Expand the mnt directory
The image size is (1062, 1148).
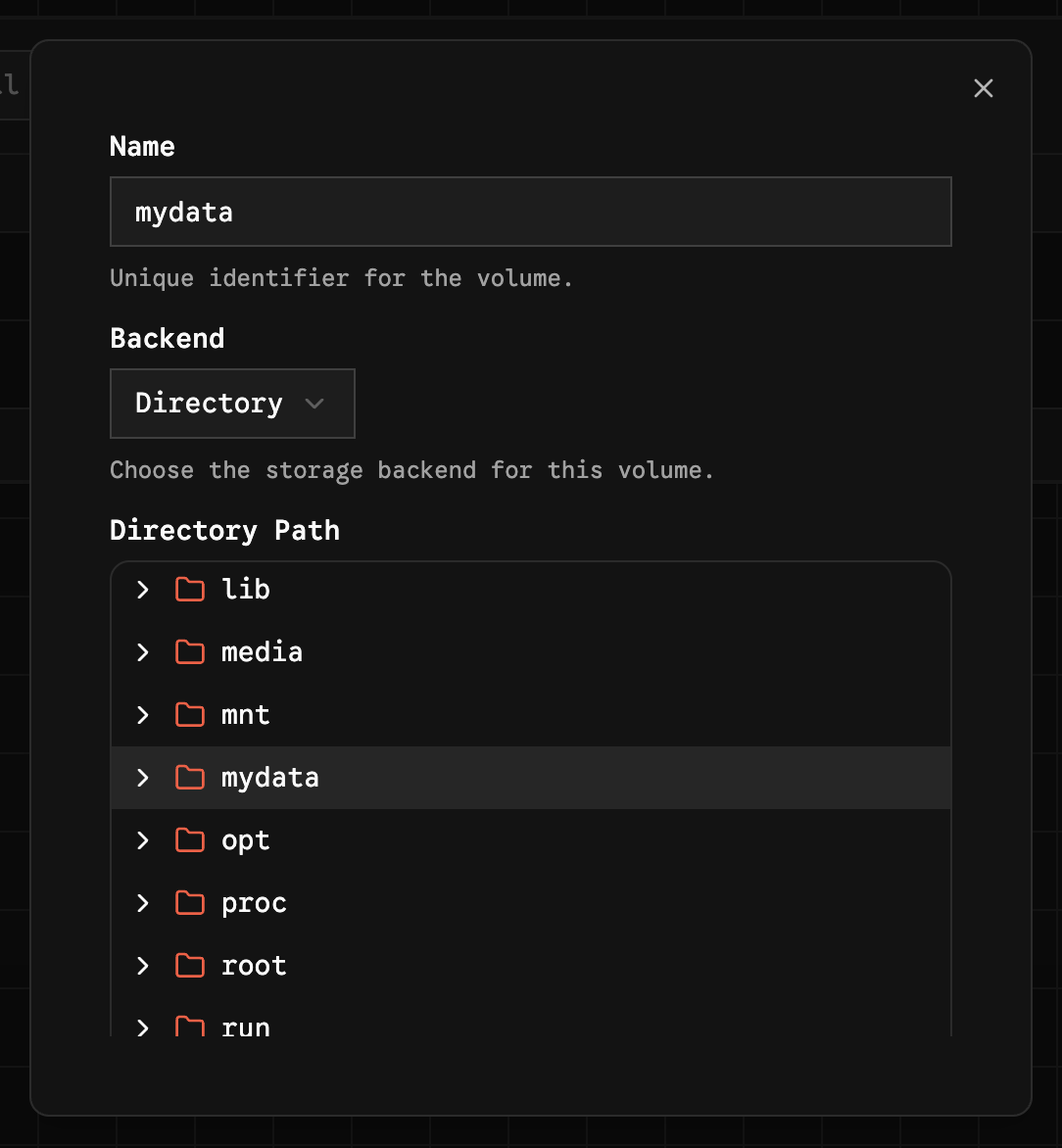[x=142, y=714]
